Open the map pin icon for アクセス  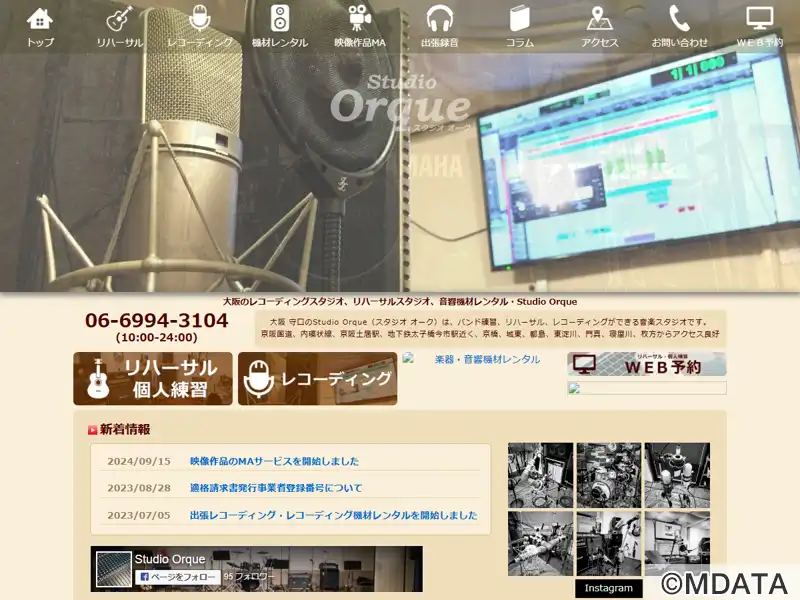[599, 18]
